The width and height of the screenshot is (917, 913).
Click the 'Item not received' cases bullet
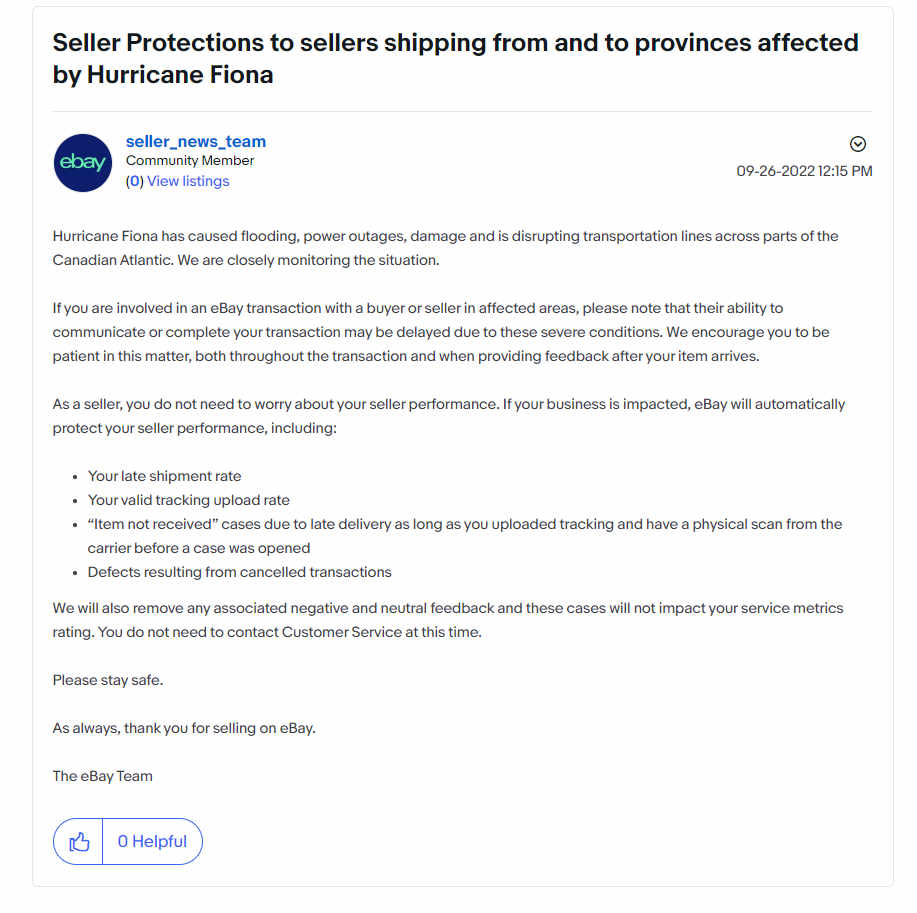(x=465, y=536)
